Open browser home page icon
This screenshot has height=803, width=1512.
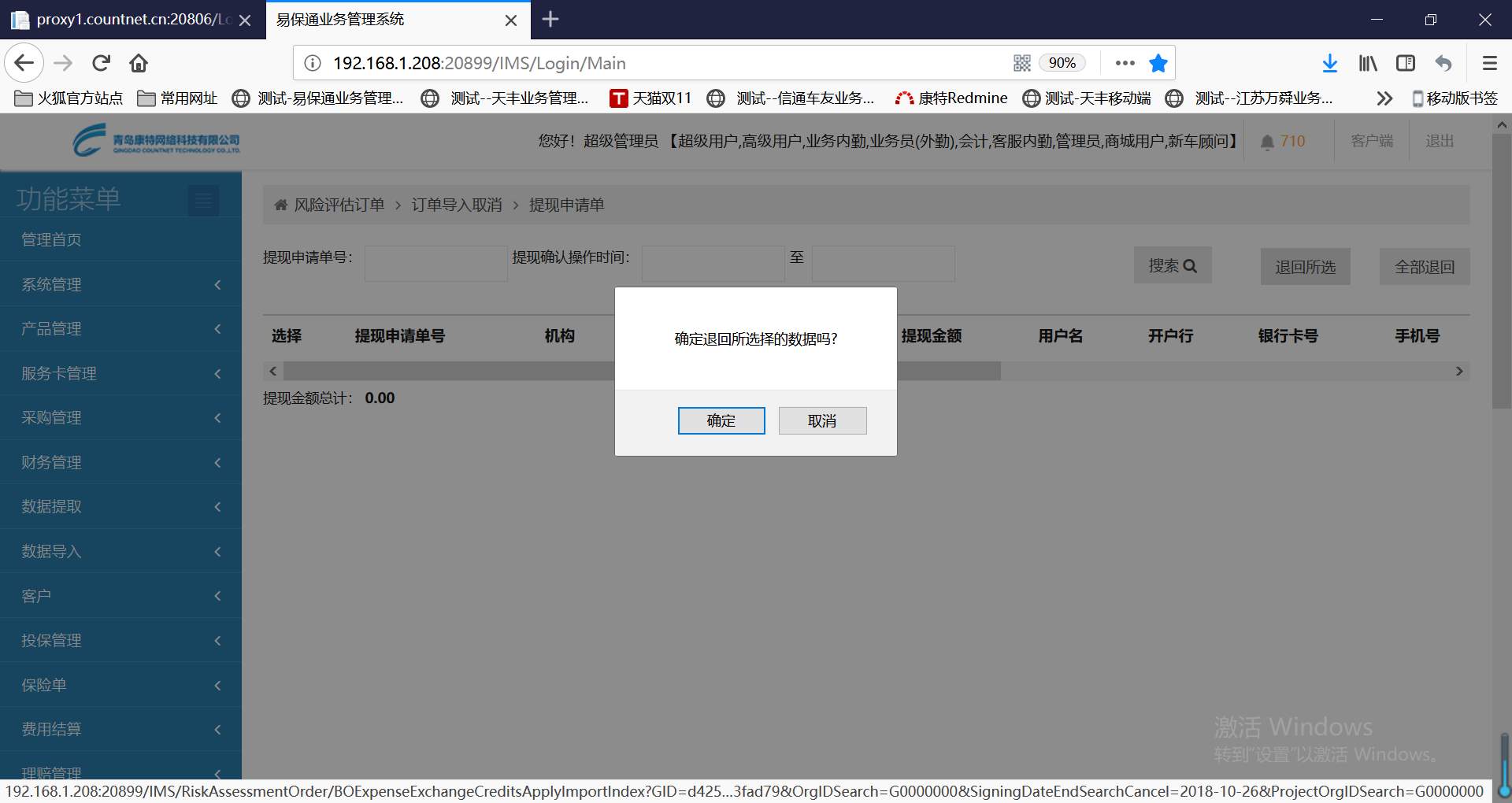point(139,63)
